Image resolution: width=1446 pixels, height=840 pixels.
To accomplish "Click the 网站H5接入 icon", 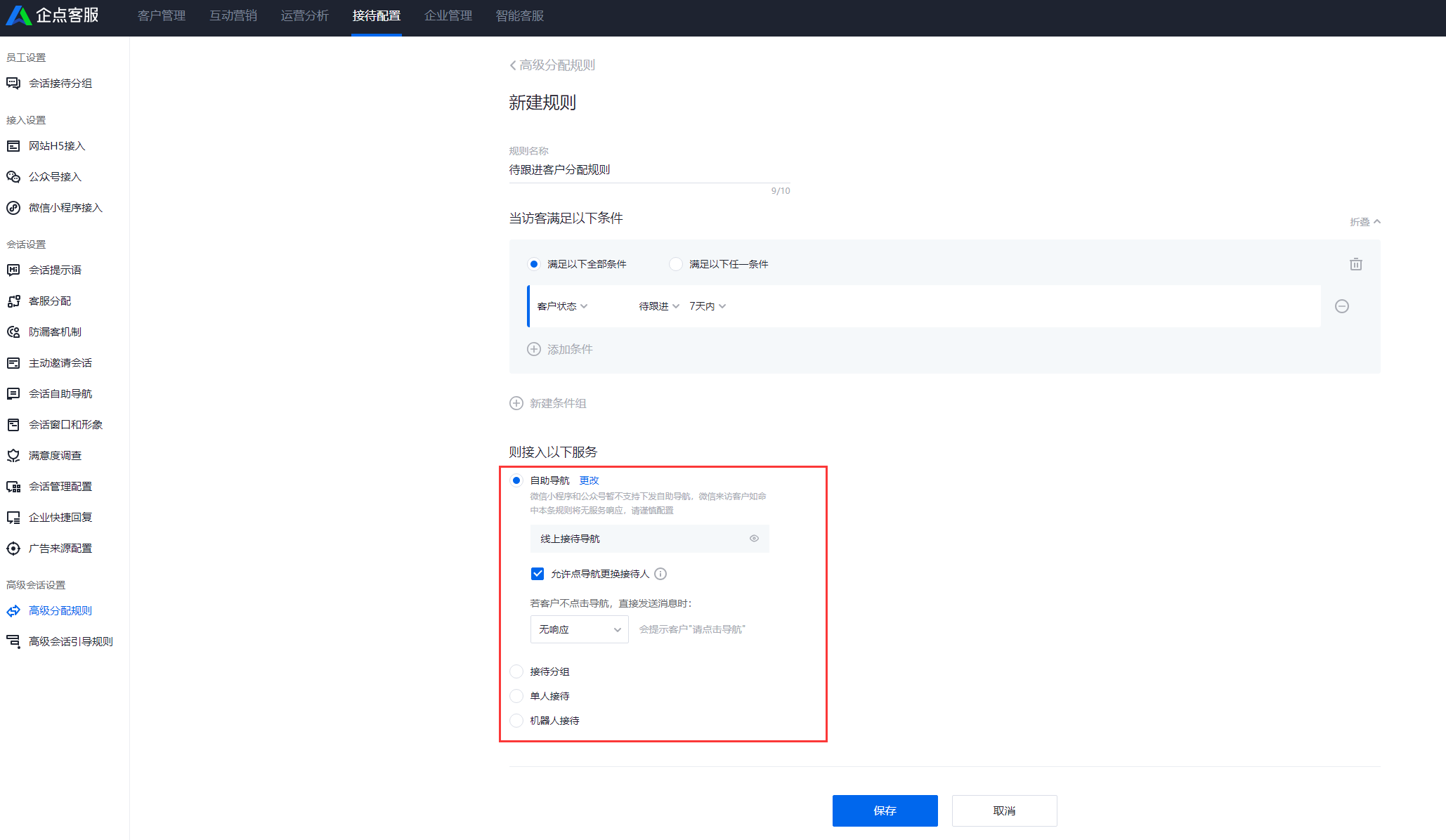I will tap(13, 146).
